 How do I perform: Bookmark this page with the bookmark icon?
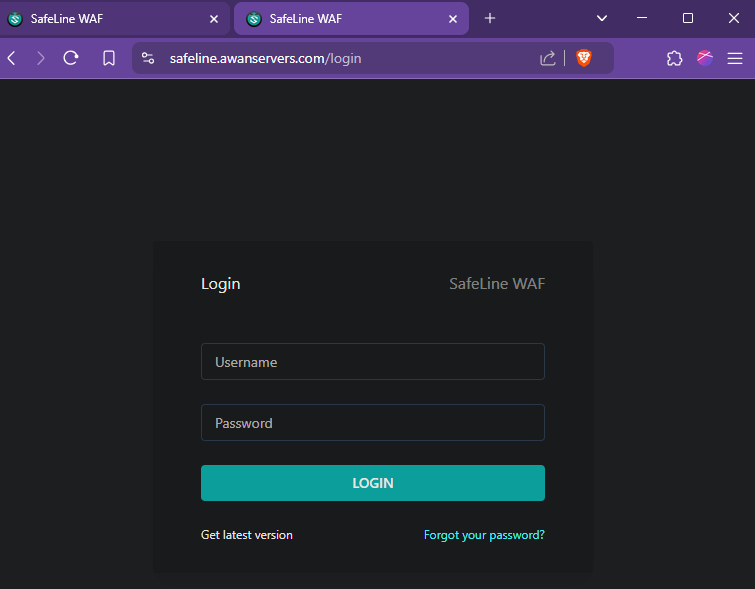pyautogui.click(x=109, y=58)
